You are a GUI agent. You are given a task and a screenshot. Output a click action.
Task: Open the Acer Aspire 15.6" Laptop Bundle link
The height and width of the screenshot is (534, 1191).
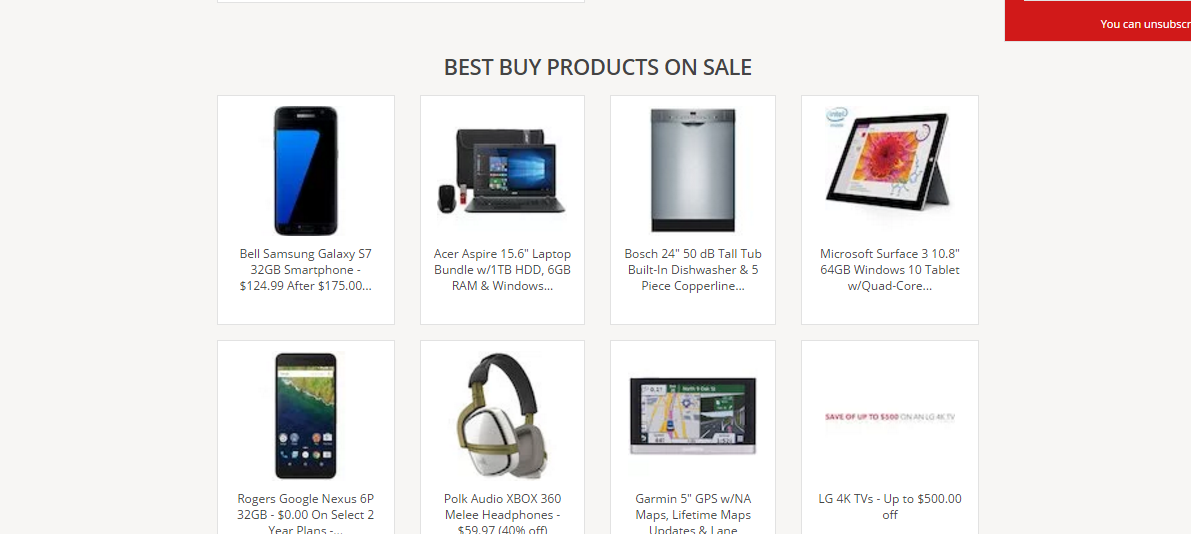coord(502,270)
